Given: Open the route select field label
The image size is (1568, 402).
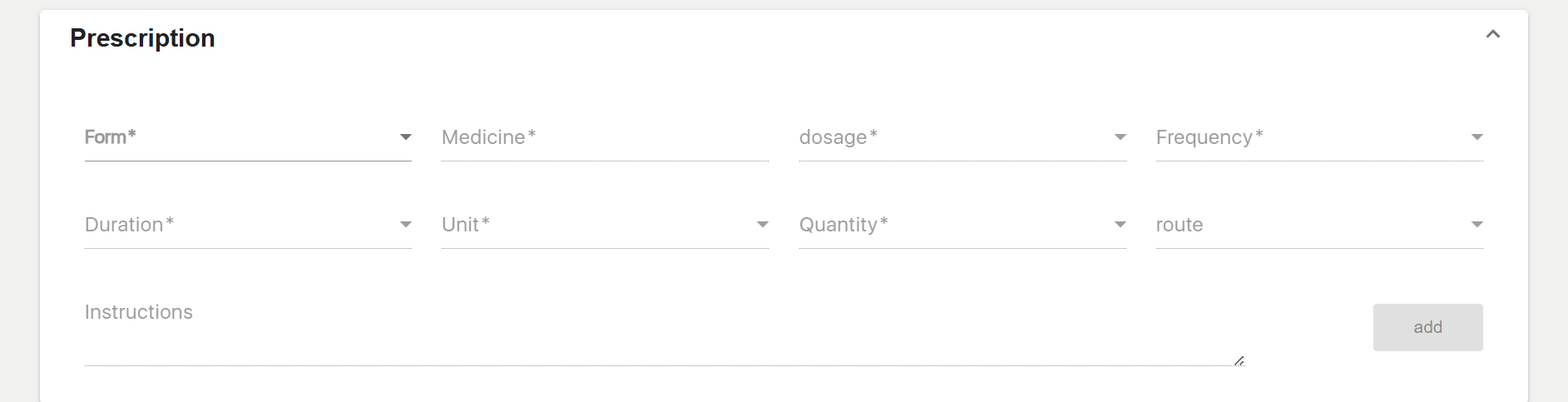Looking at the screenshot, I should 1179,225.
